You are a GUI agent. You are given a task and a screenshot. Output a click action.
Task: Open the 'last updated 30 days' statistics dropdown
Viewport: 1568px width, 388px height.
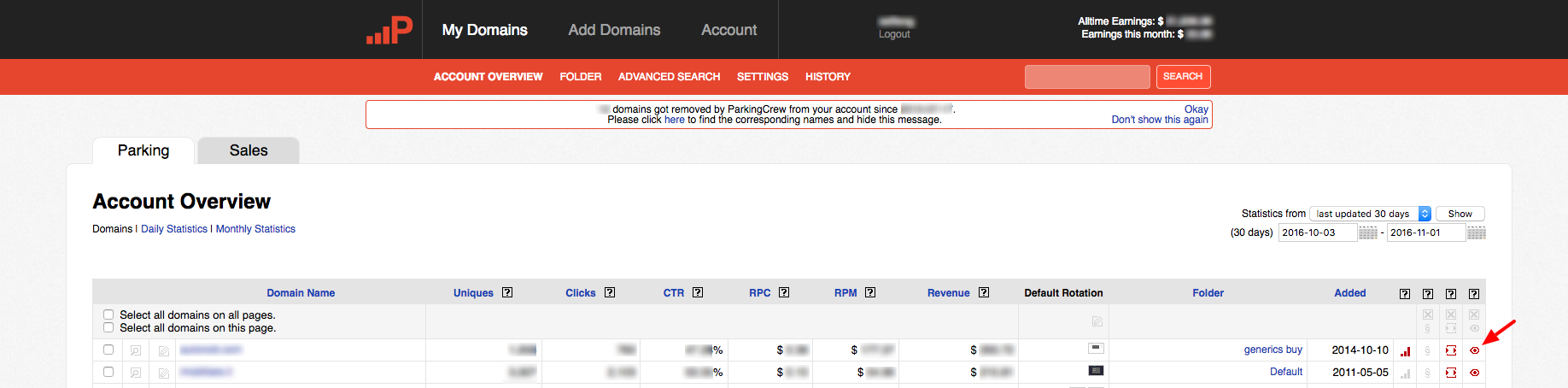(1370, 214)
